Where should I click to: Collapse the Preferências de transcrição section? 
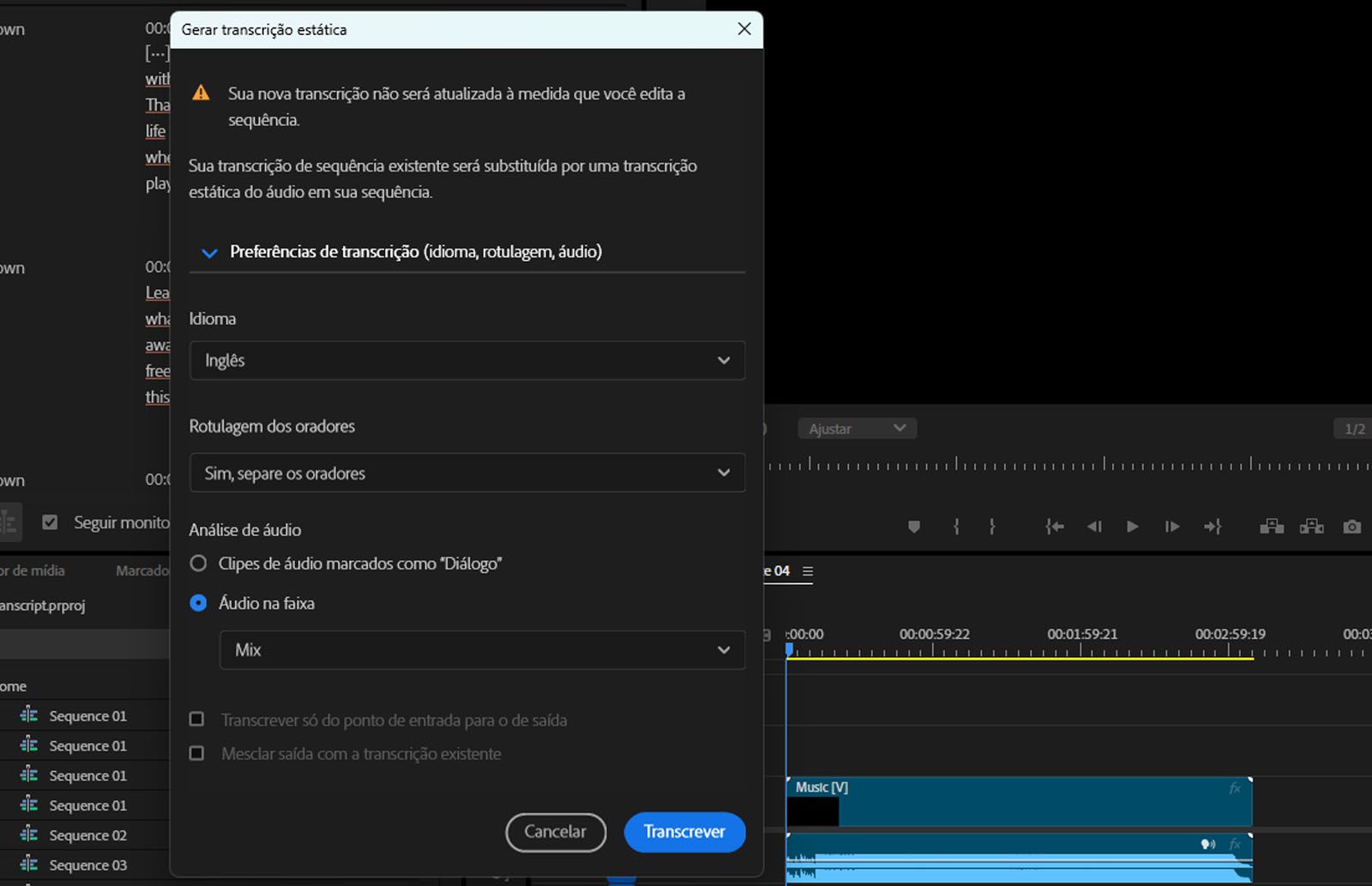click(208, 252)
